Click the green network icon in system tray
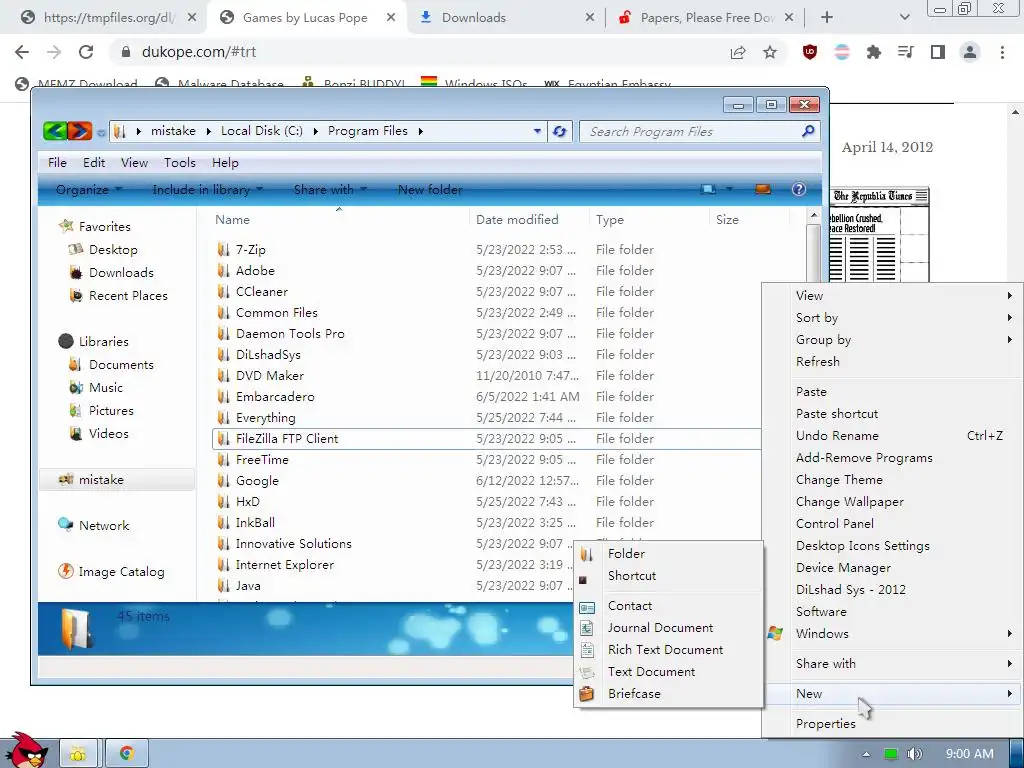Screen dimensions: 1024x768 tap(890, 754)
